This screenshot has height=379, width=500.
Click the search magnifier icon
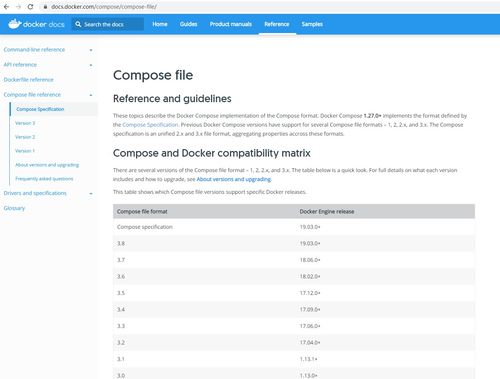[78, 24]
